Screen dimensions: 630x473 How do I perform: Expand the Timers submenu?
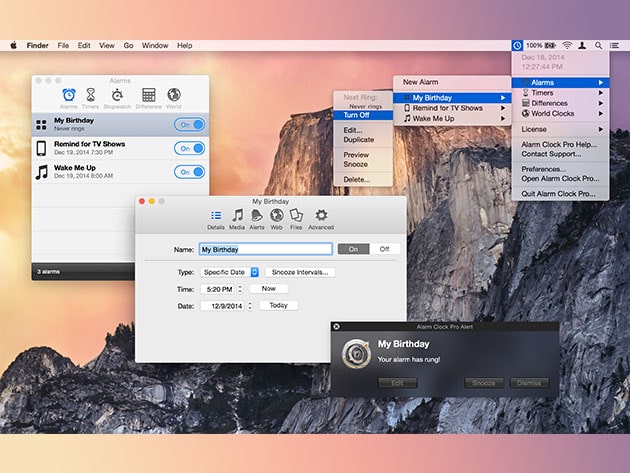point(560,93)
